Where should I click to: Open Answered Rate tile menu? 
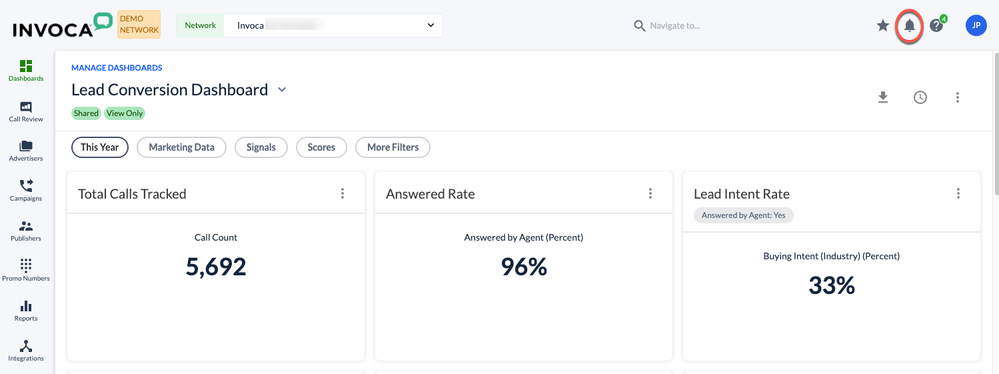(650, 193)
